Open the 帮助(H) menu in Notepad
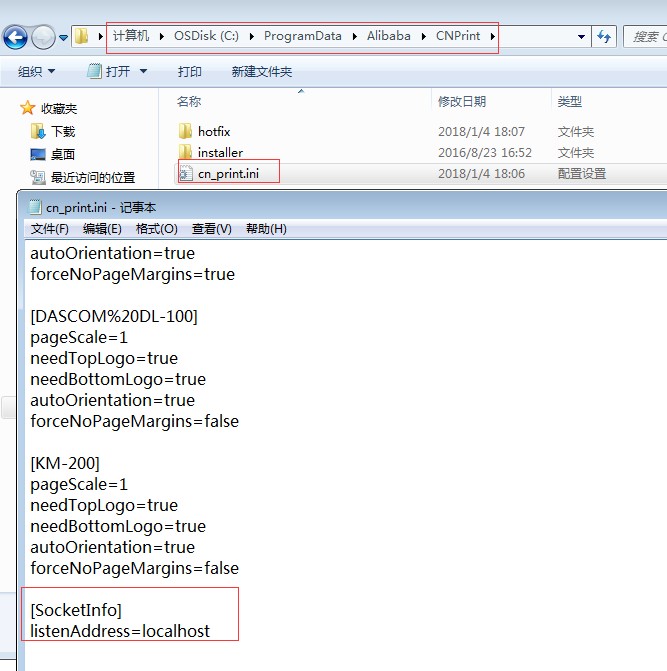This screenshot has width=667, height=671. pyautogui.click(x=266, y=229)
